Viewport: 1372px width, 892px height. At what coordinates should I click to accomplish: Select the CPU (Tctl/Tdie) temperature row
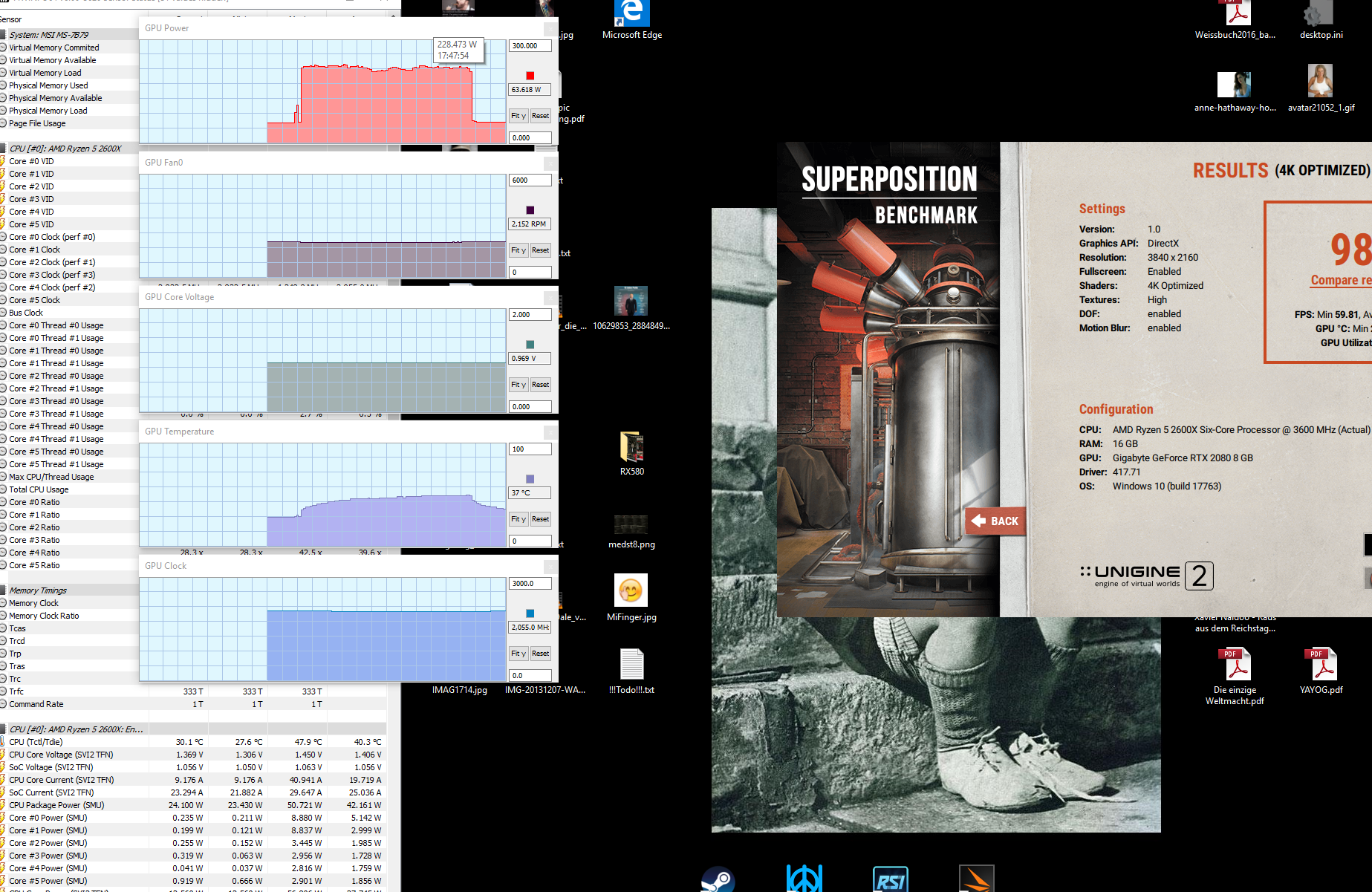coord(193,742)
